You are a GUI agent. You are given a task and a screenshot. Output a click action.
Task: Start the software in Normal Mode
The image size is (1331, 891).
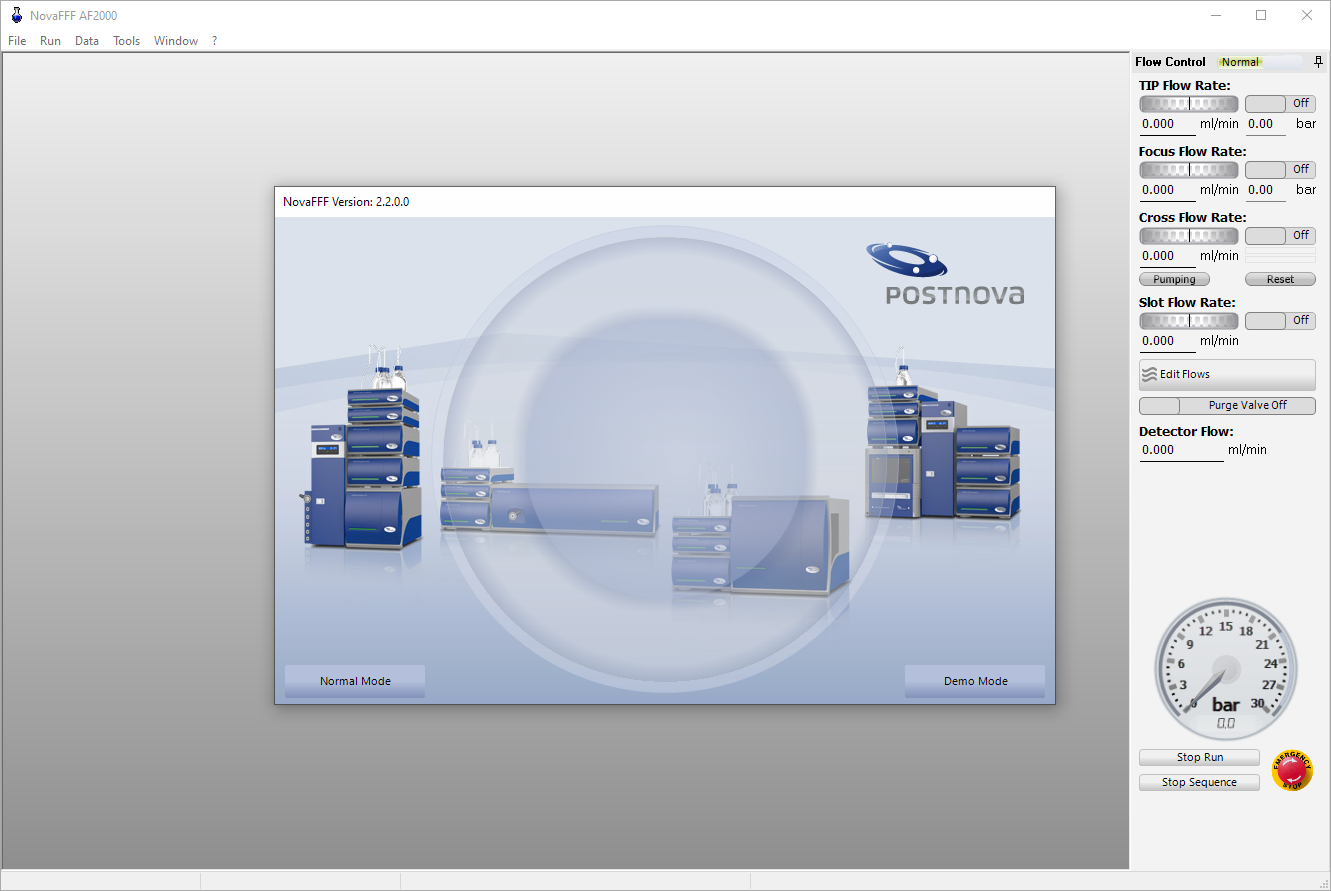(x=355, y=681)
